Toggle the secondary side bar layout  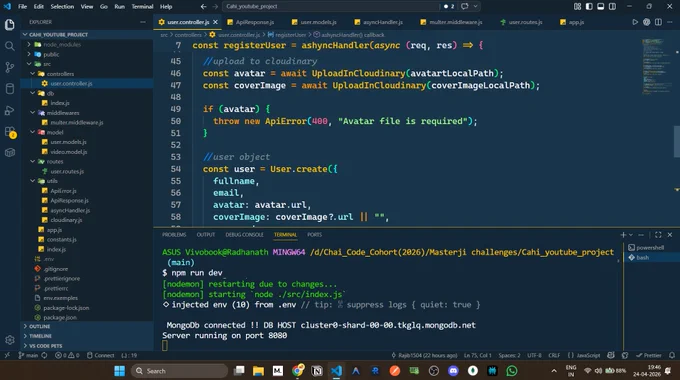[612, 7]
